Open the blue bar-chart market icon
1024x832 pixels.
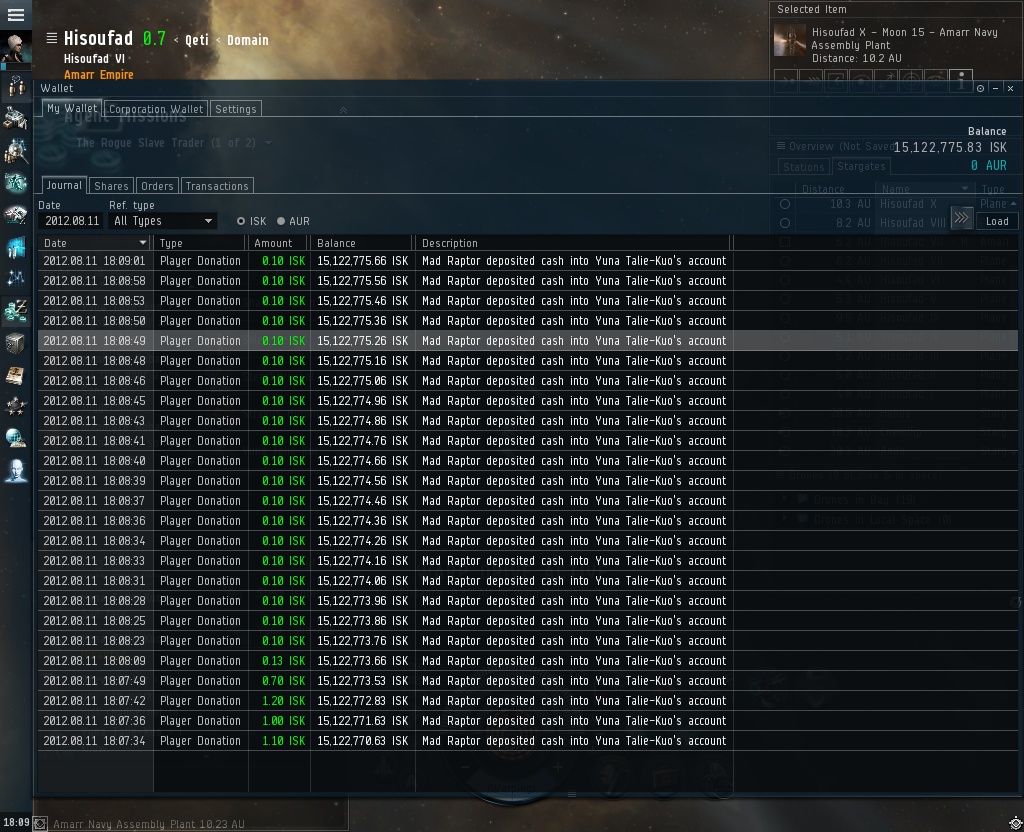tap(16, 248)
